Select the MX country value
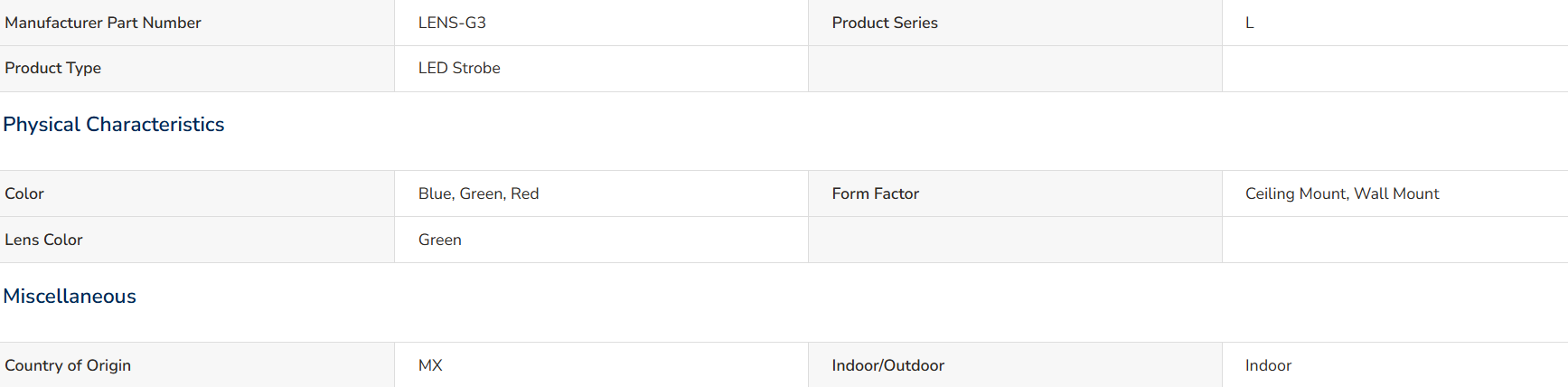Image resolution: width=1568 pixels, height=387 pixels. coord(430,365)
